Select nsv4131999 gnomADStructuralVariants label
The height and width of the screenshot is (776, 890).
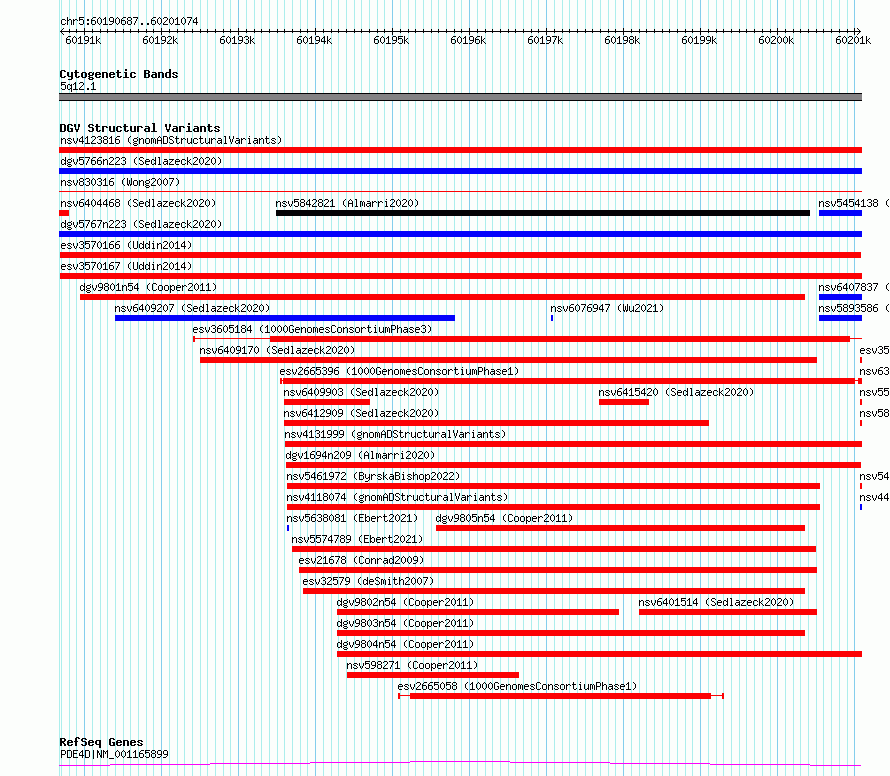395,434
